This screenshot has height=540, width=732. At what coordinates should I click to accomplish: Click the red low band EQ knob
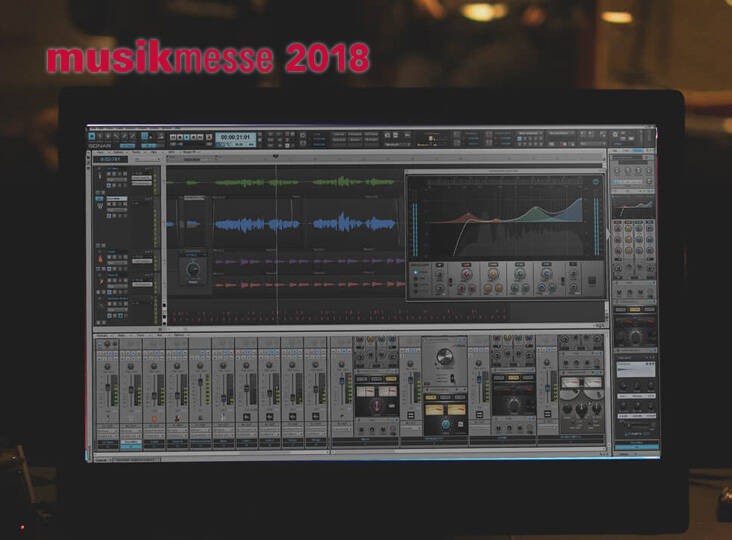(x=466, y=275)
